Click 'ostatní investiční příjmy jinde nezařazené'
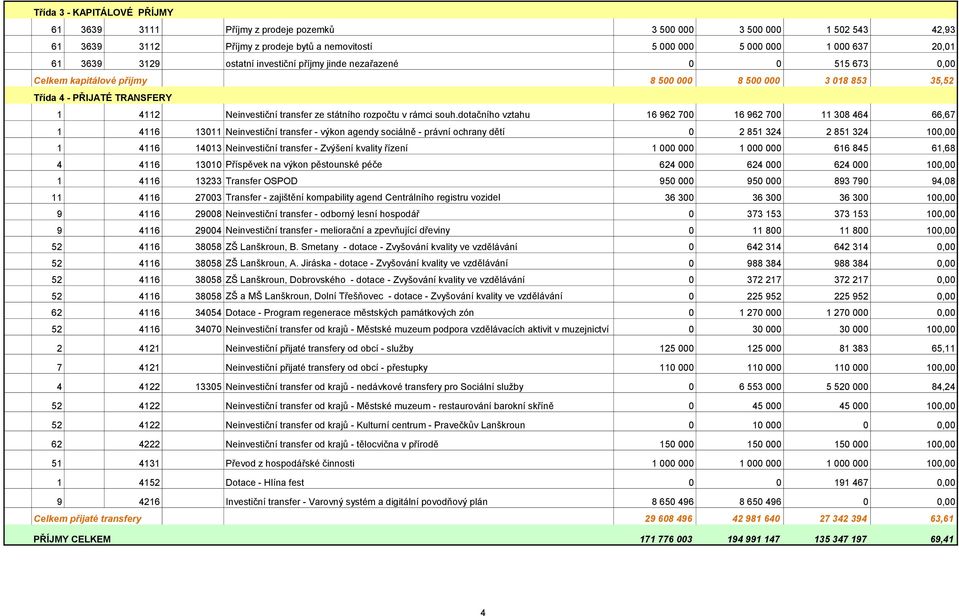Viewport: 959px width, 616px height. [x=311, y=64]
